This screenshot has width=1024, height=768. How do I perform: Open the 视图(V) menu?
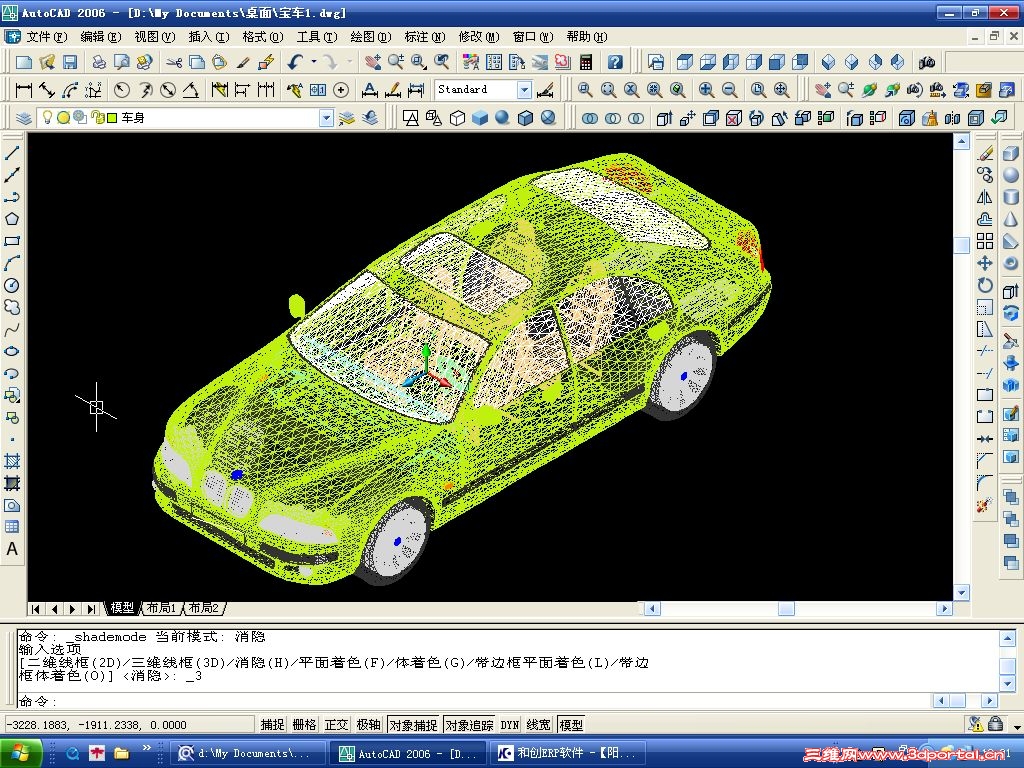point(155,37)
